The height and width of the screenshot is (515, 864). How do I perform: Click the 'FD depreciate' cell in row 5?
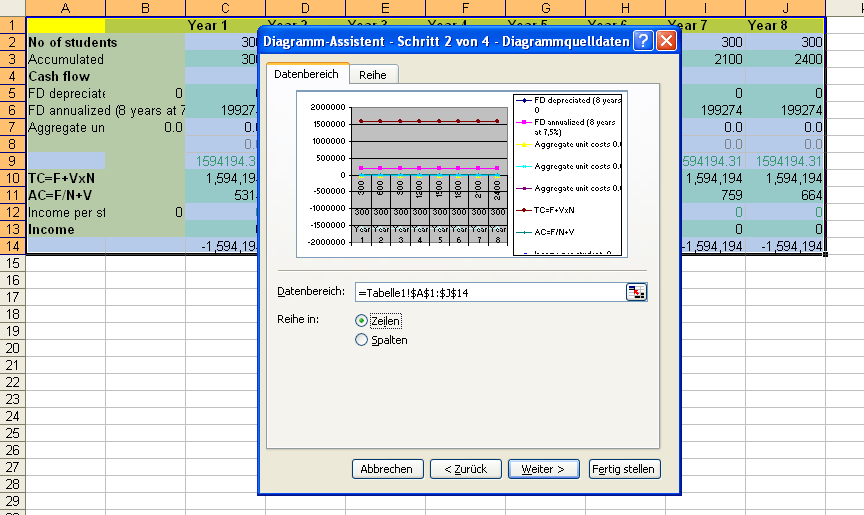[66, 94]
